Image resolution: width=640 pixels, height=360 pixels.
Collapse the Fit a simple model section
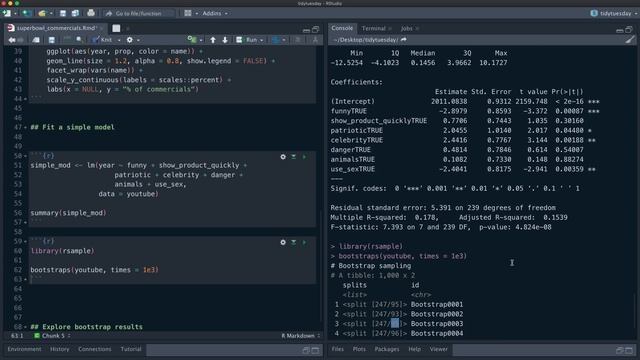(x=25, y=128)
